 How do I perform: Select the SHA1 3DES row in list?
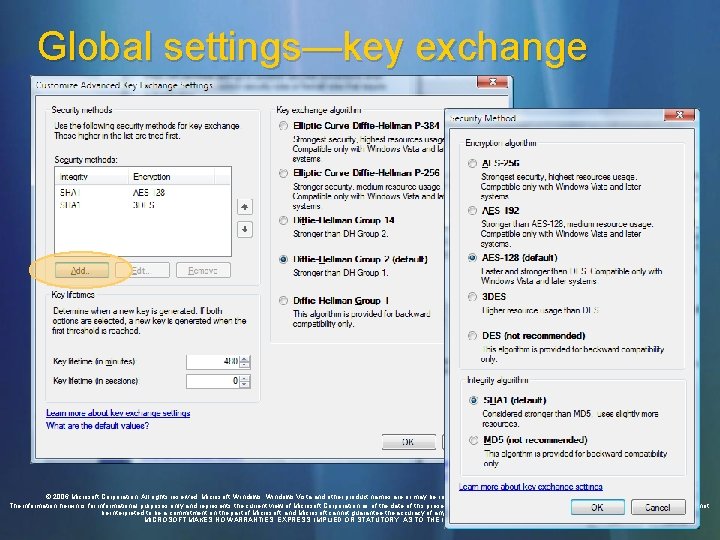point(143,205)
